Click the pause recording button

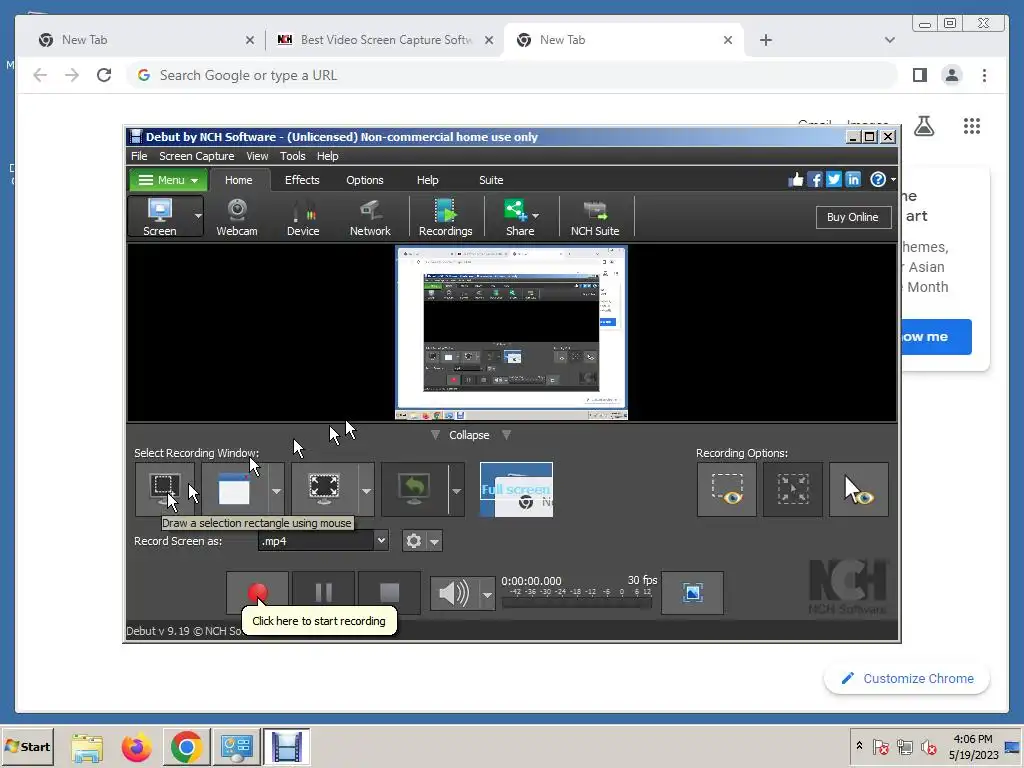(x=323, y=593)
